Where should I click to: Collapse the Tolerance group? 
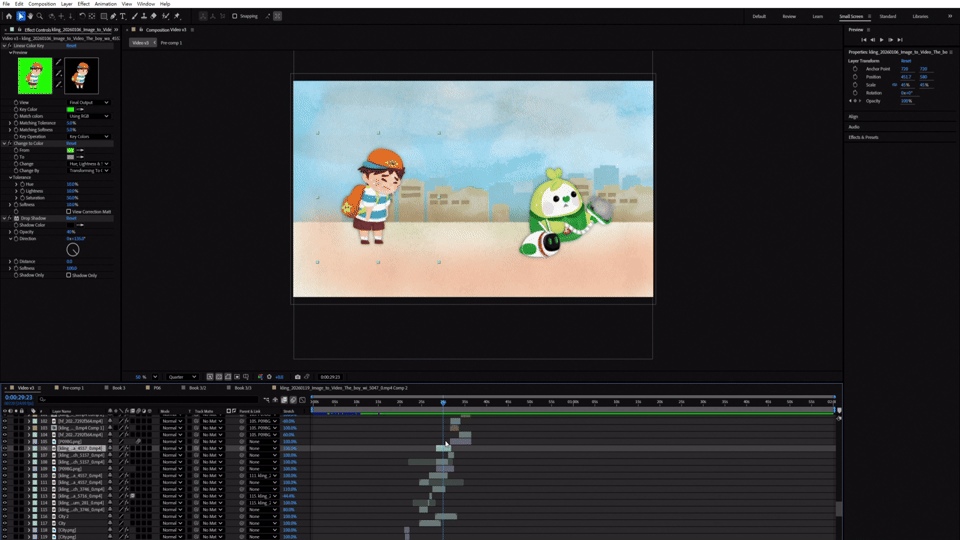click(10, 178)
